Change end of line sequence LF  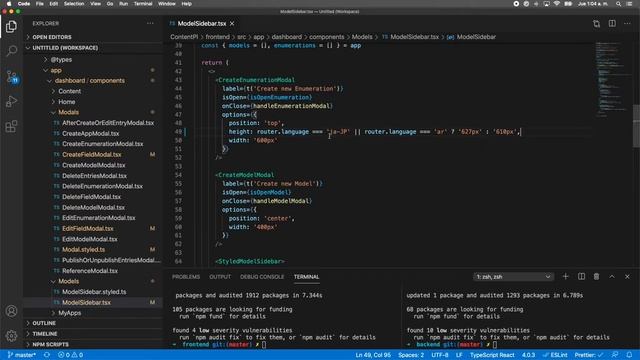(459, 355)
